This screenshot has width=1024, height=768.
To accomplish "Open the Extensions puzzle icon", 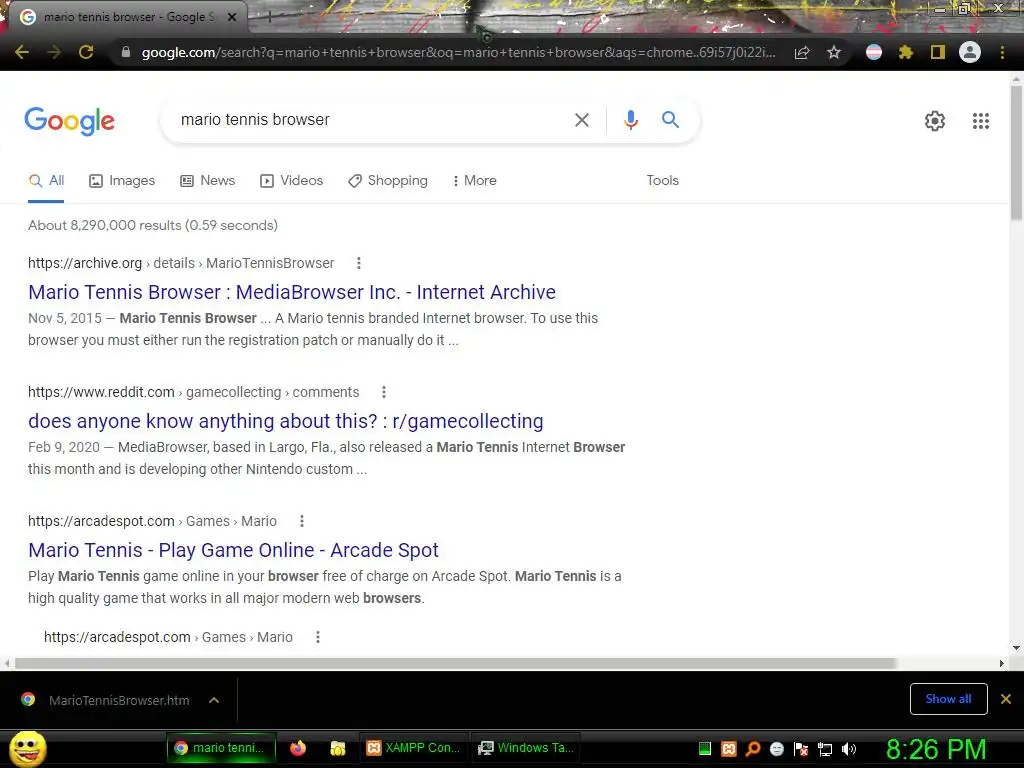I will 905,52.
